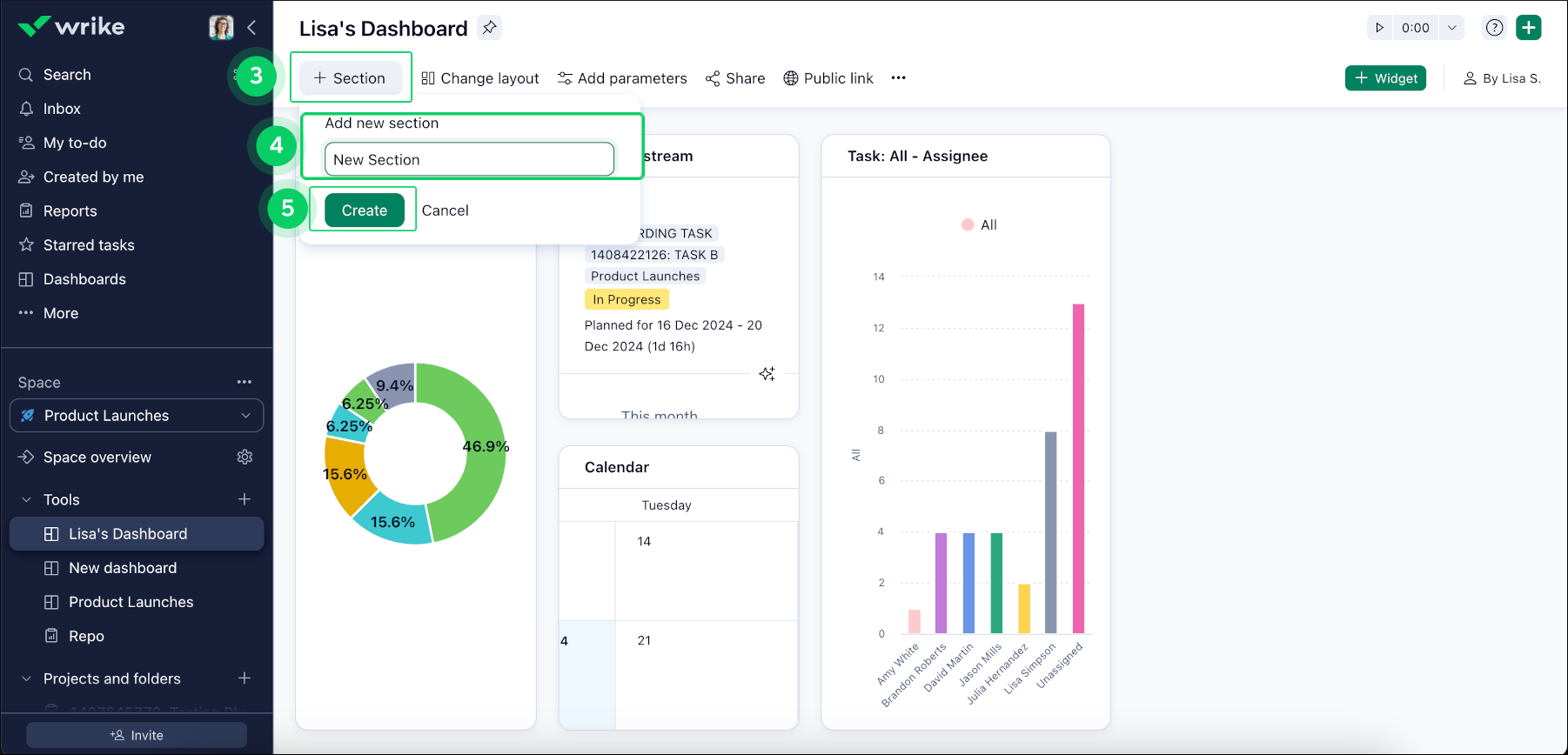Open the Product Launches space dropdown

(x=137, y=416)
